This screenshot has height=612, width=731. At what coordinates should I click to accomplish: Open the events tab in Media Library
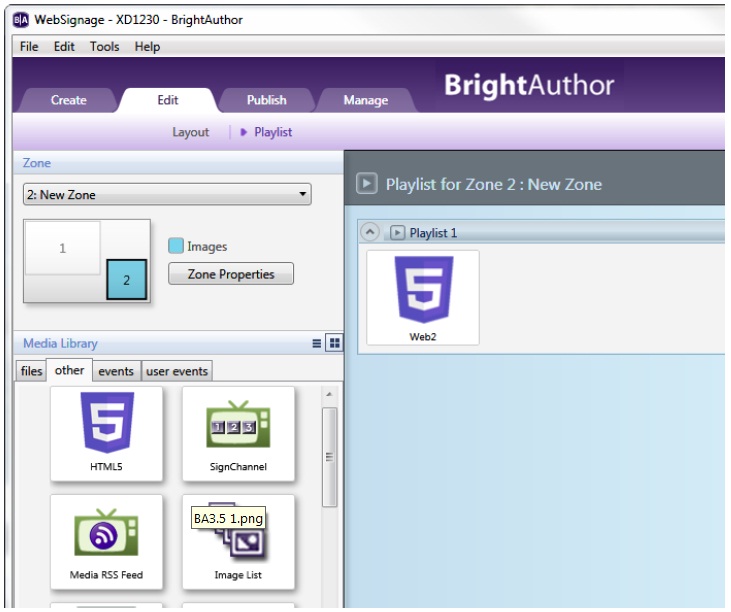[x=116, y=371]
